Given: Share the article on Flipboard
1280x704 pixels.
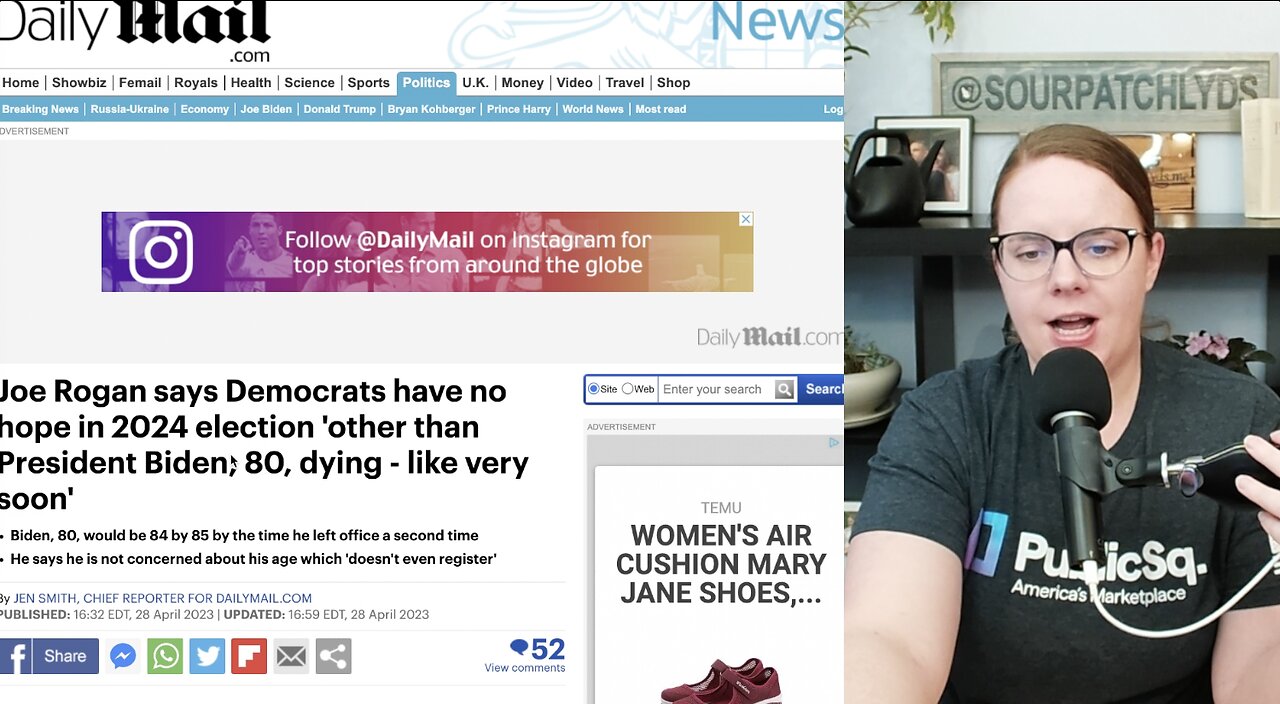Looking at the screenshot, I should [x=249, y=656].
